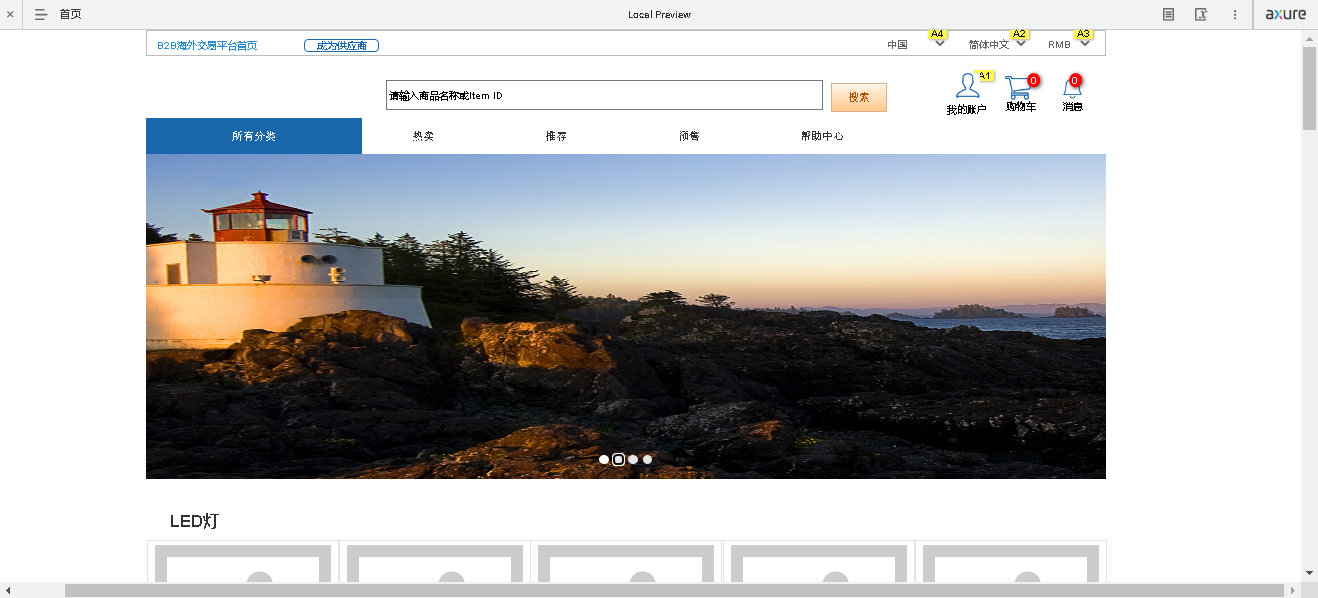Open the My Account (我的账户) icon

966,86
